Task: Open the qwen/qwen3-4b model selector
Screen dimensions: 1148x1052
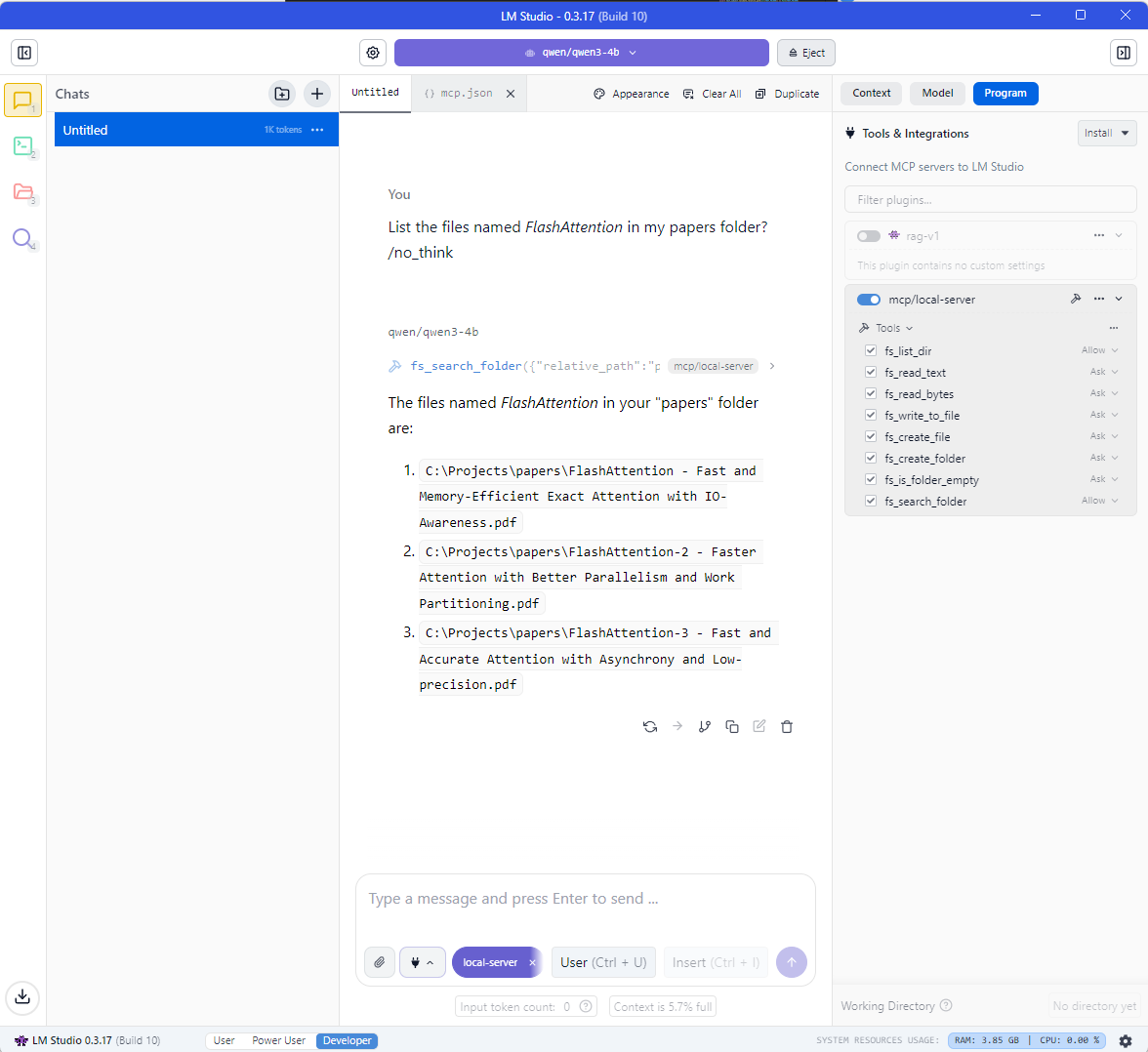Action: 582,53
